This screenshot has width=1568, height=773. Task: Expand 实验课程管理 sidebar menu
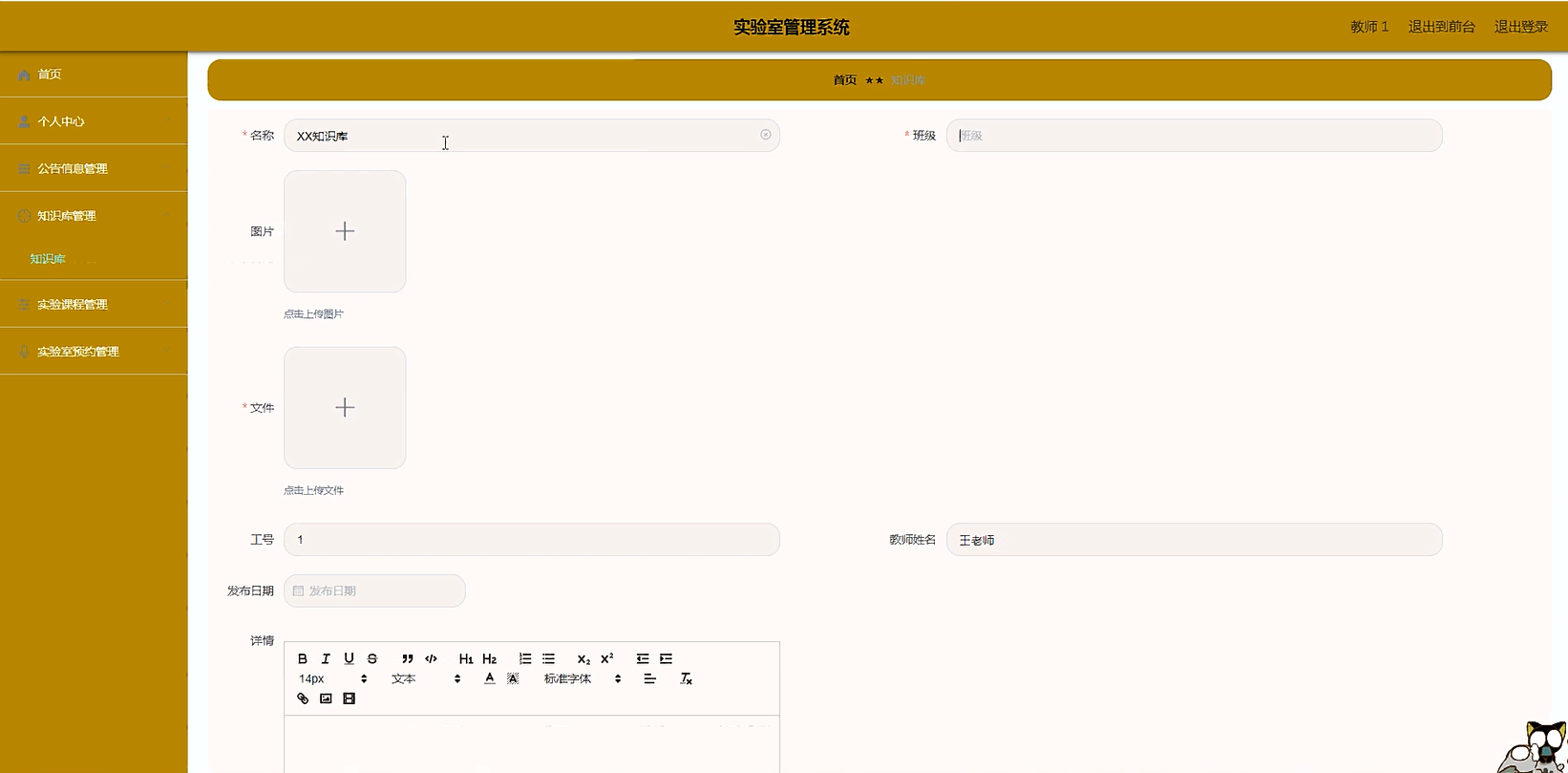tap(94, 304)
